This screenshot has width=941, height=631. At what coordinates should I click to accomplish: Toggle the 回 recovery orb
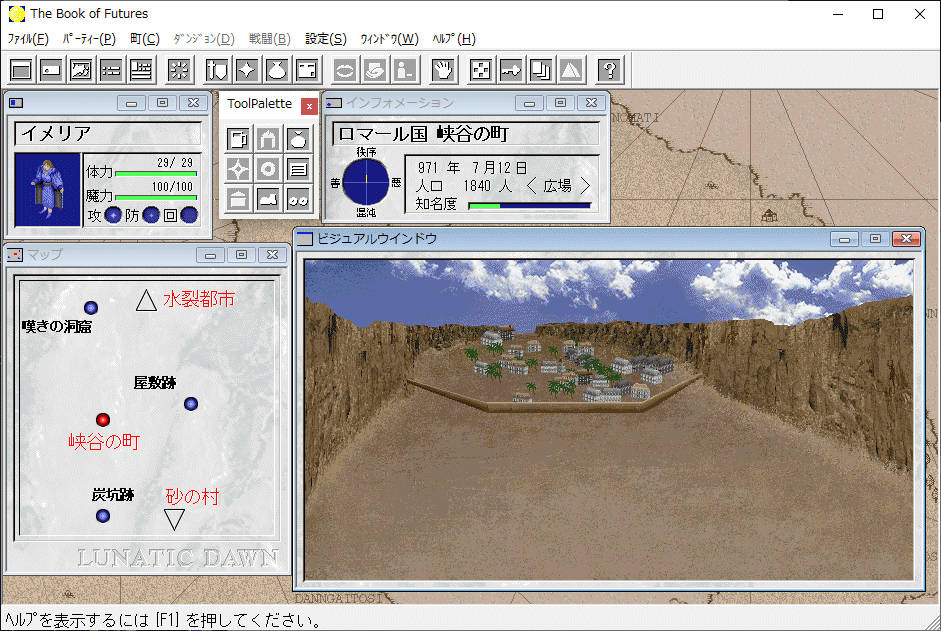click(189, 214)
